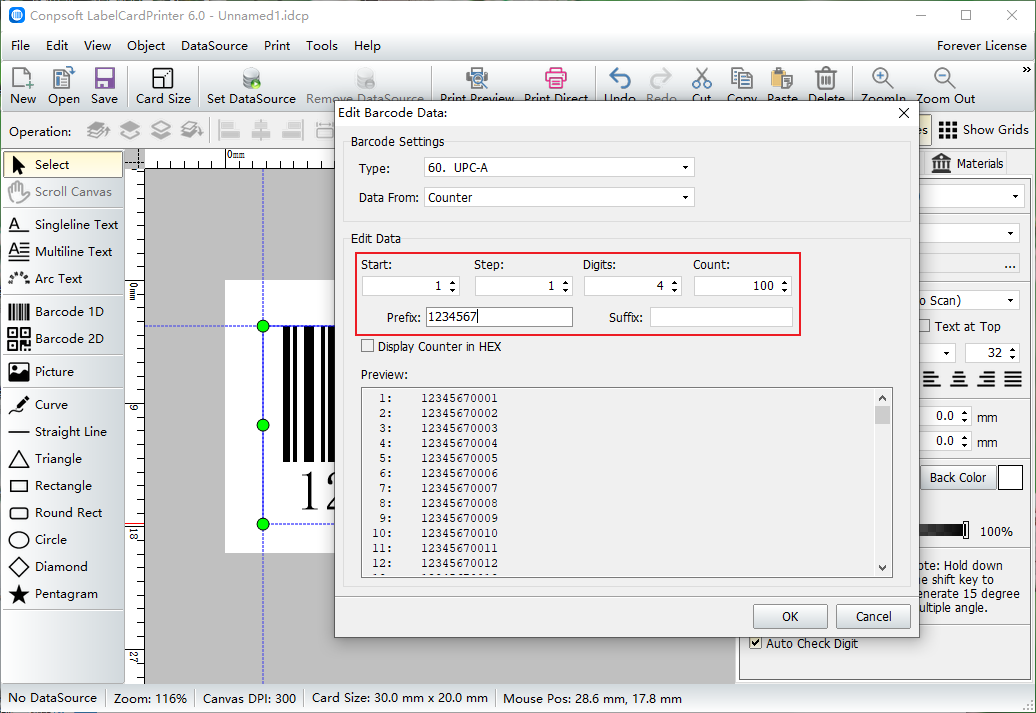Open the Data From dropdown
The width and height of the screenshot is (1036, 713).
click(x=559, y=197)
